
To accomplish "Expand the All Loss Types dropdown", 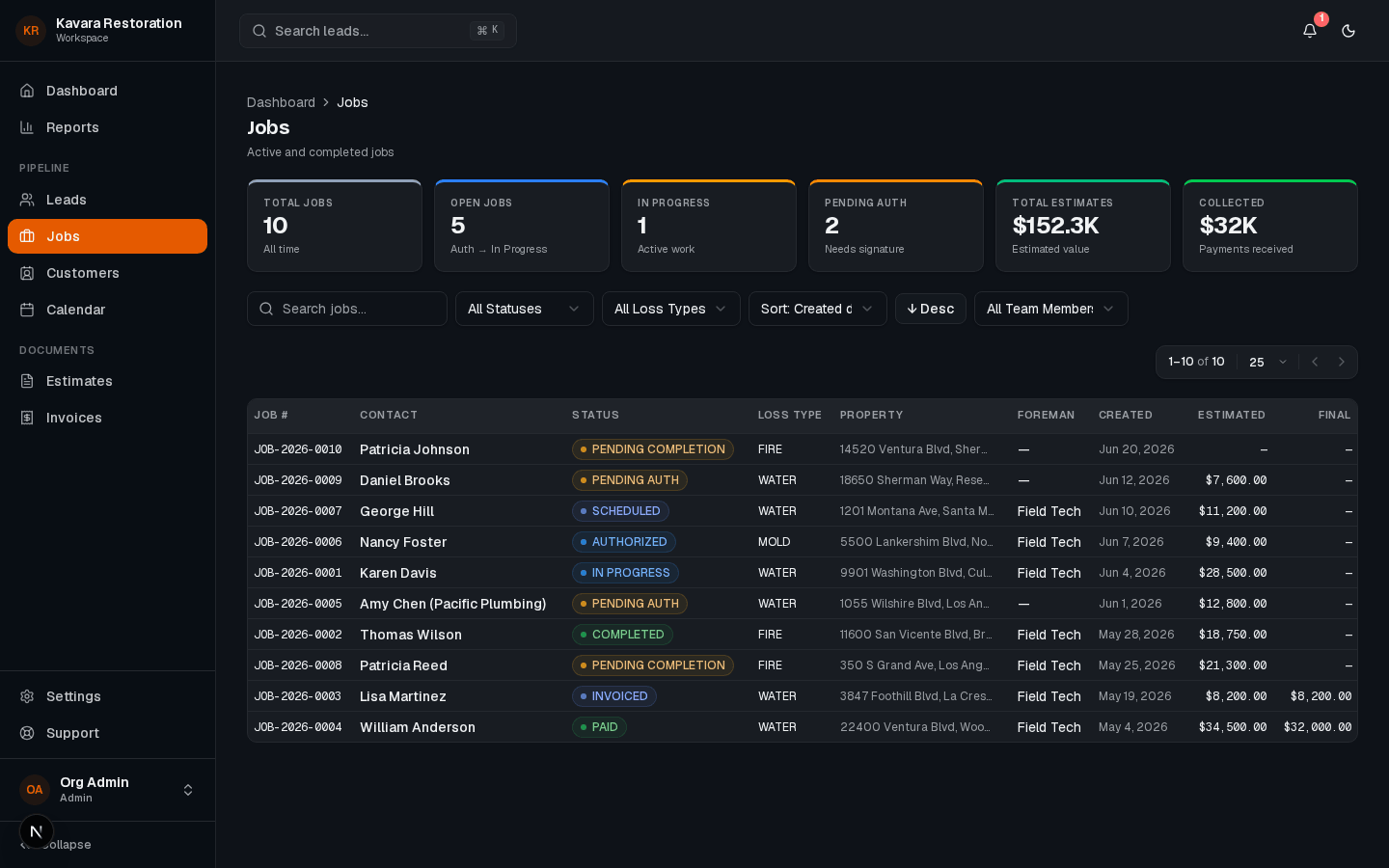I will (x=671, y=309).
